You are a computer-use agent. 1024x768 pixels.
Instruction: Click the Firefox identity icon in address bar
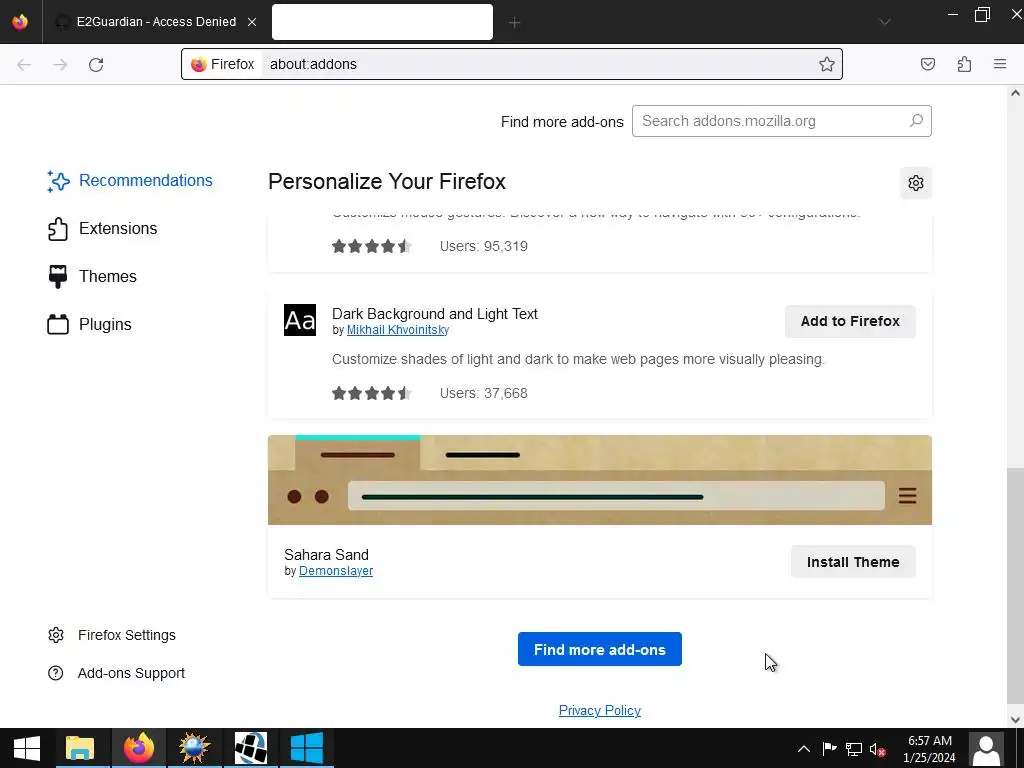point(223,64)
